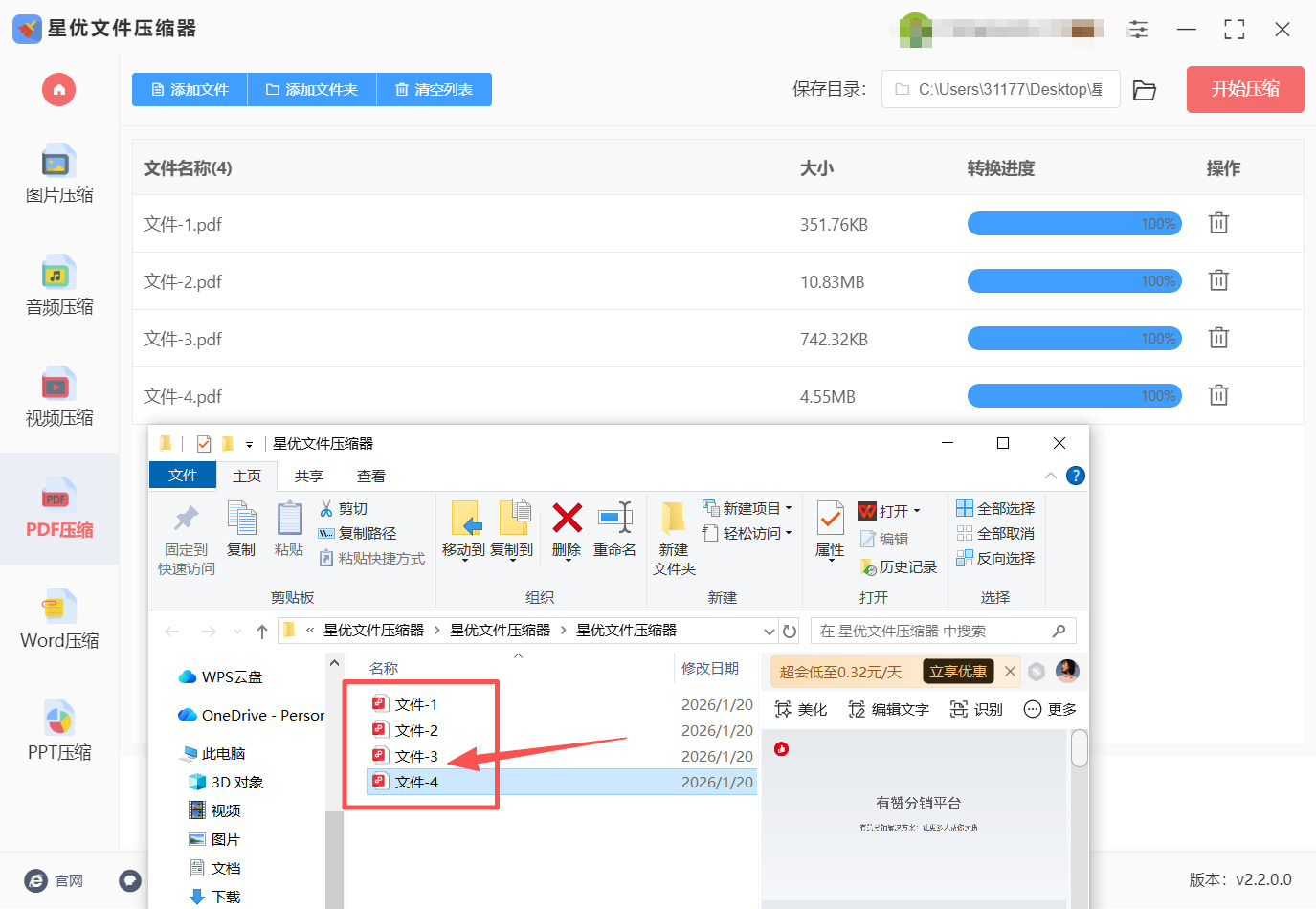Switch to the 主页 ribbon tab
Screen dimensions: 1316x909
(x=247, y=476)
